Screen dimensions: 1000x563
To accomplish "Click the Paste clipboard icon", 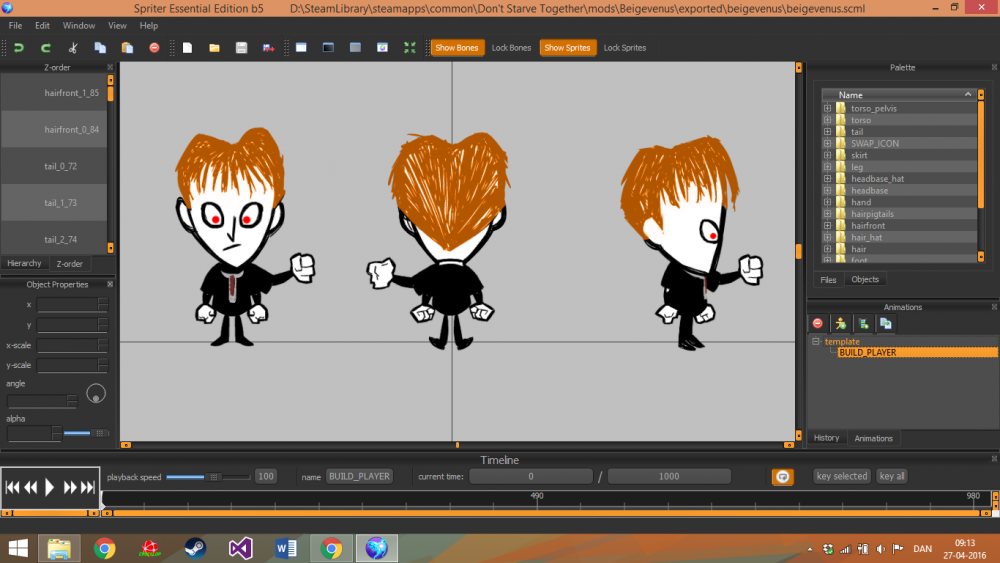I will (x=127, y=48).
